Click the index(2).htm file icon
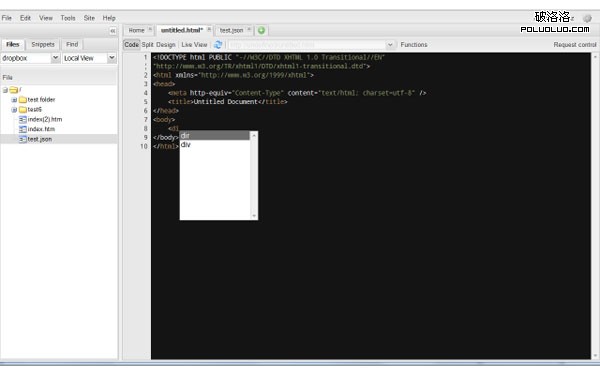 pos(23,119)
